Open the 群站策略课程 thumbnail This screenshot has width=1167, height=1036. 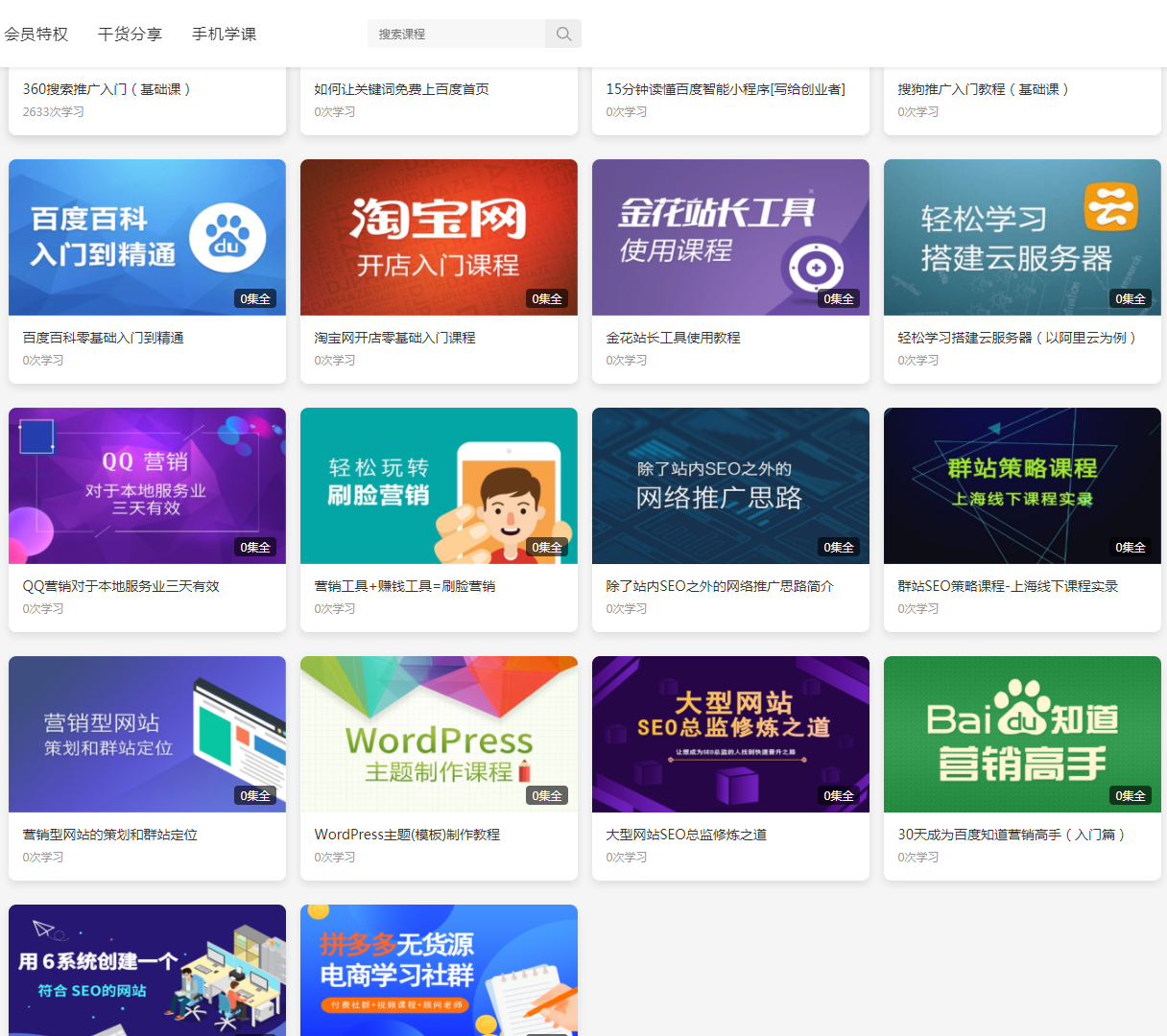tap(1022, 485)
